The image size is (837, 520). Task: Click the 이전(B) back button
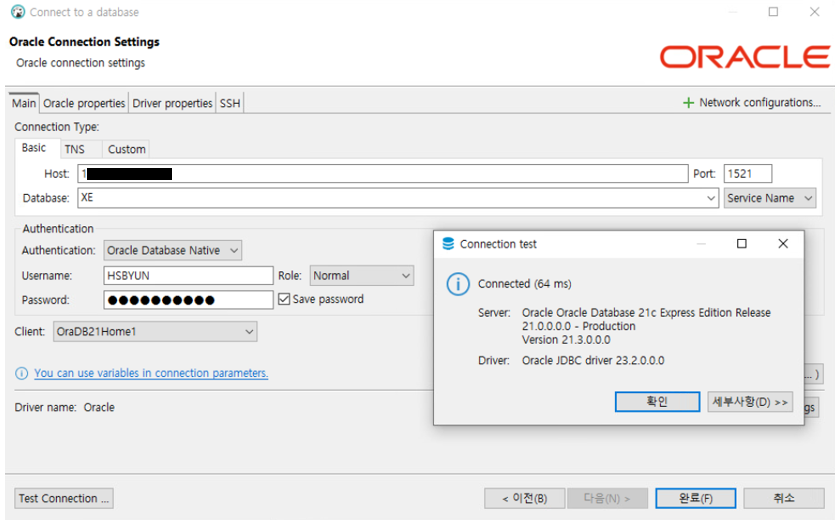pos(525,499)
